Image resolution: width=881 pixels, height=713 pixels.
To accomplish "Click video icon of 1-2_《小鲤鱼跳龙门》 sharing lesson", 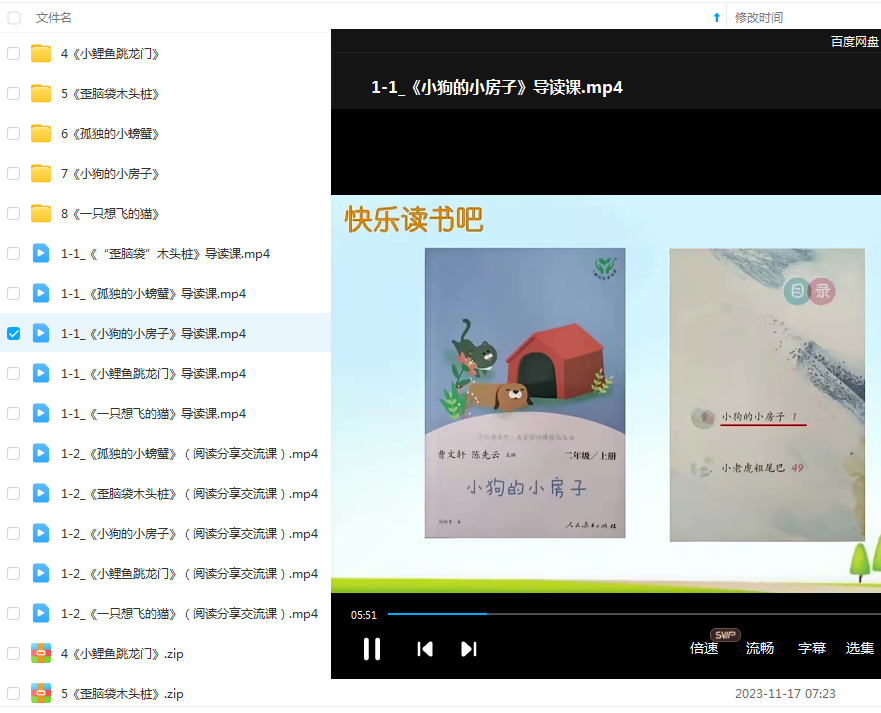I will pos(40,574).
